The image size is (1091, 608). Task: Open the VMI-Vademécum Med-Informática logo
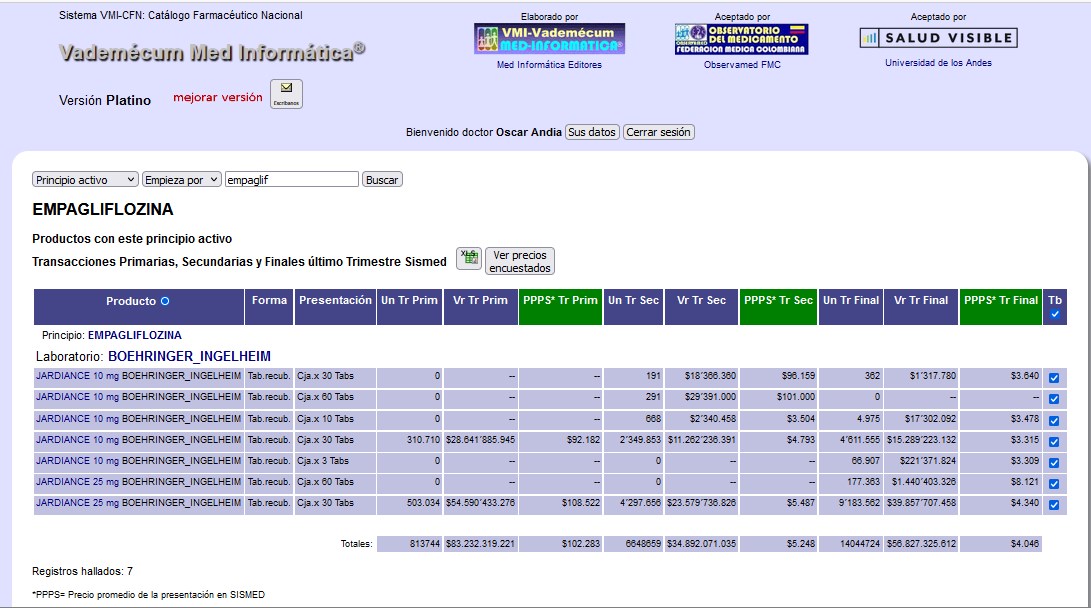pos(549,39)
